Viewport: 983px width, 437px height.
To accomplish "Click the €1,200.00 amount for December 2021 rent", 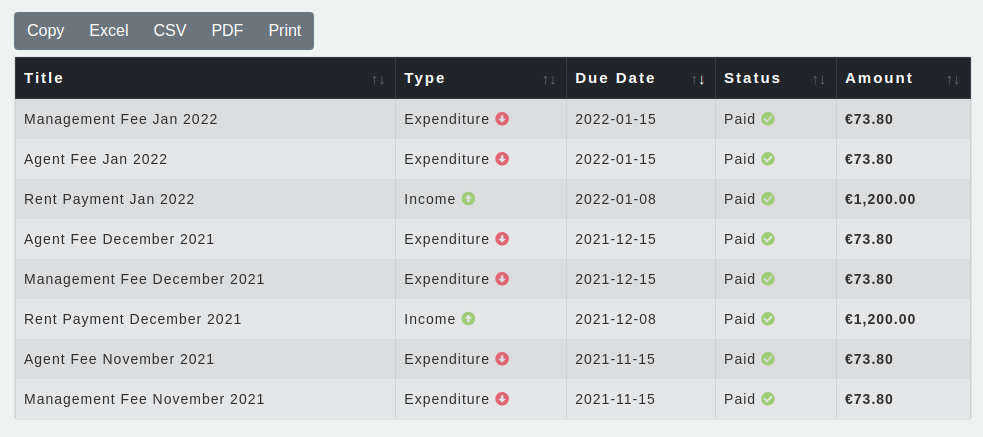I will pyautogui.click(x=880, y=319).
